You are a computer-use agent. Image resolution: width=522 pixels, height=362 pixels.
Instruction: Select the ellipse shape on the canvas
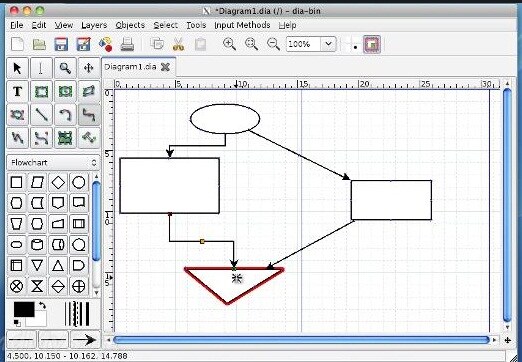225,119
